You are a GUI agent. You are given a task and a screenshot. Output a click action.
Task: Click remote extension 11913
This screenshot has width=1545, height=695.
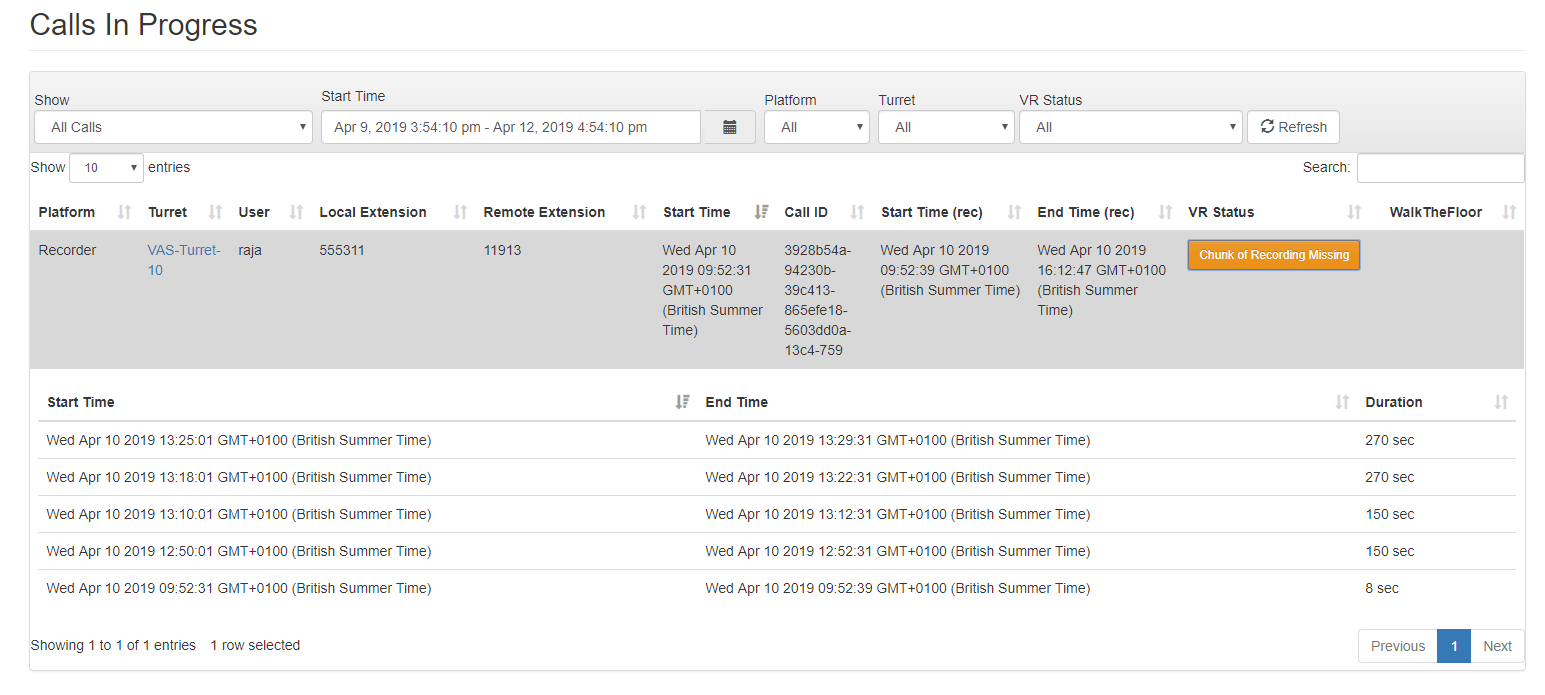[x=502, y=250]
